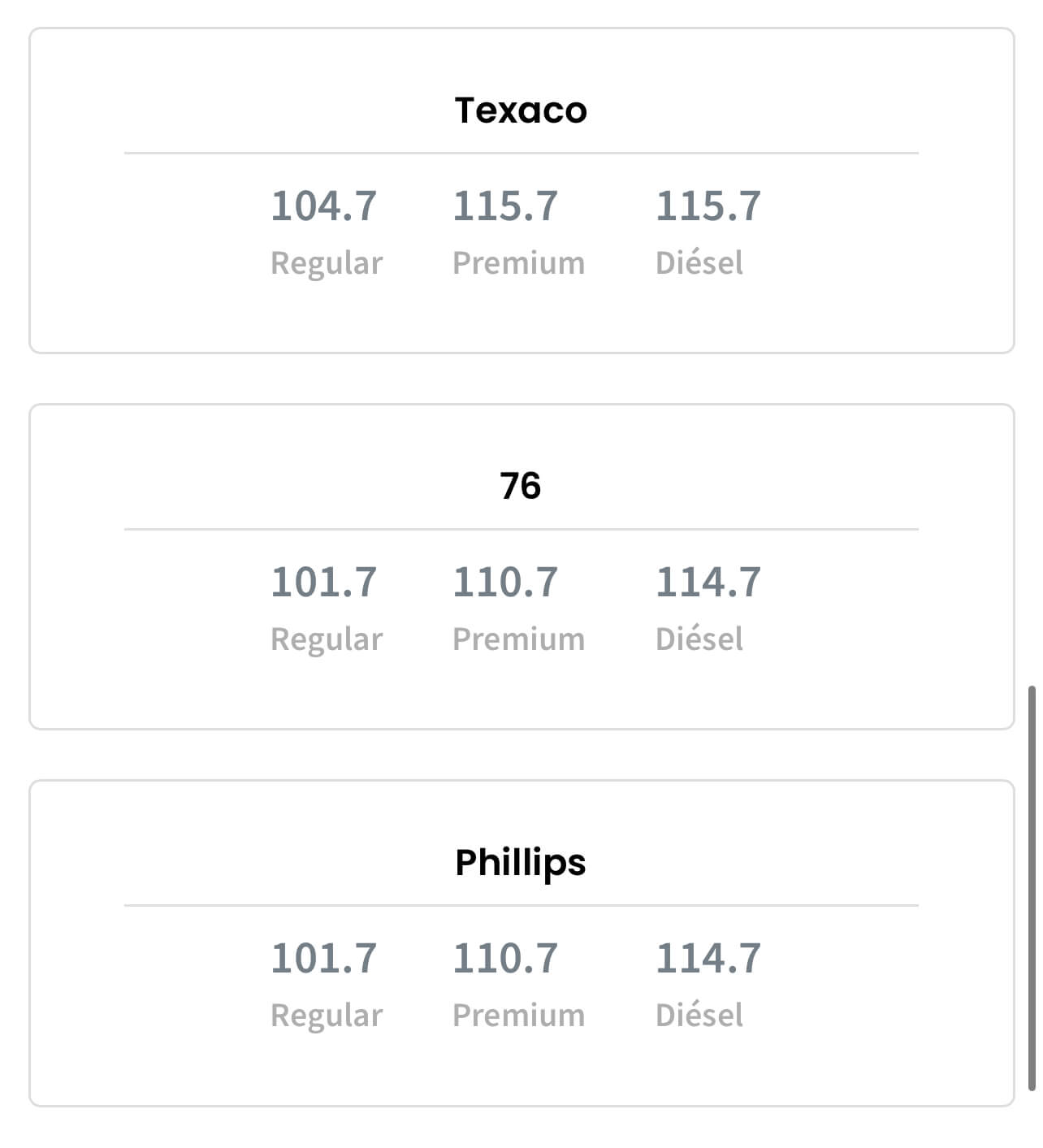Click the Texaco station title
The width and height of the screenshot is (1043, 1148).
[x=521, y=110]
